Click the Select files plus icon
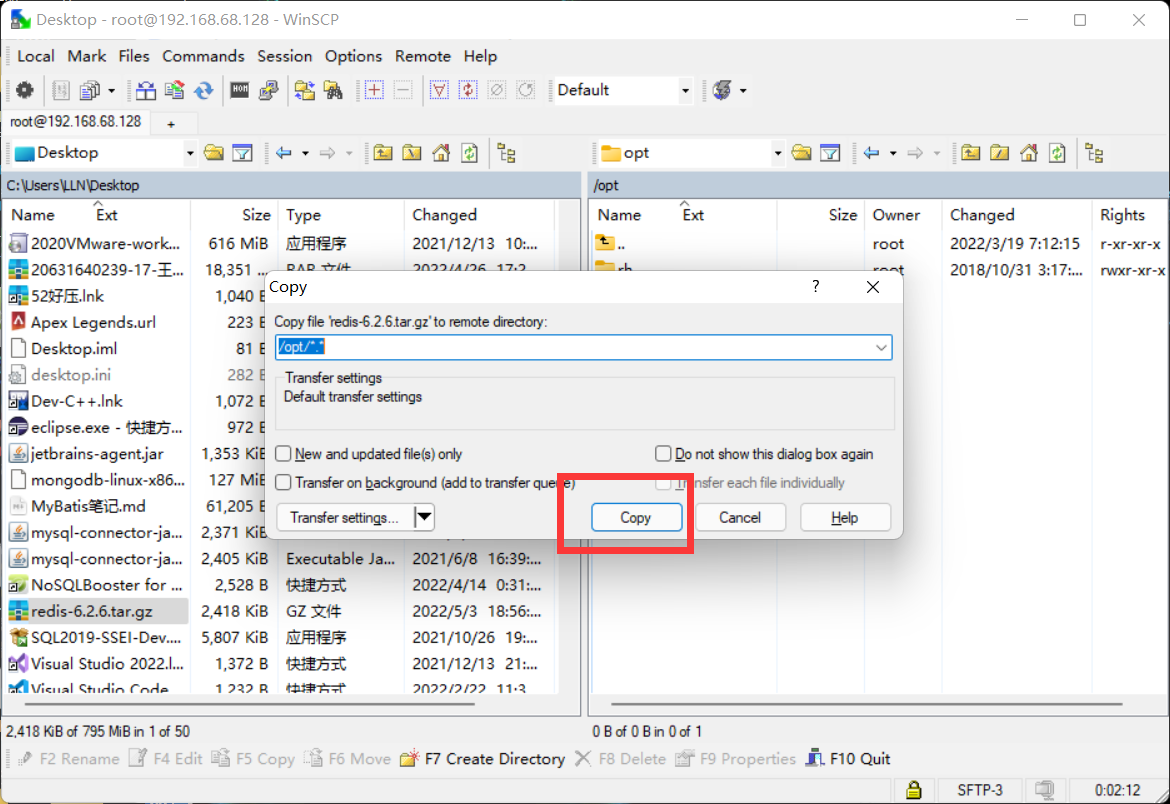 [x=374, y=90]
